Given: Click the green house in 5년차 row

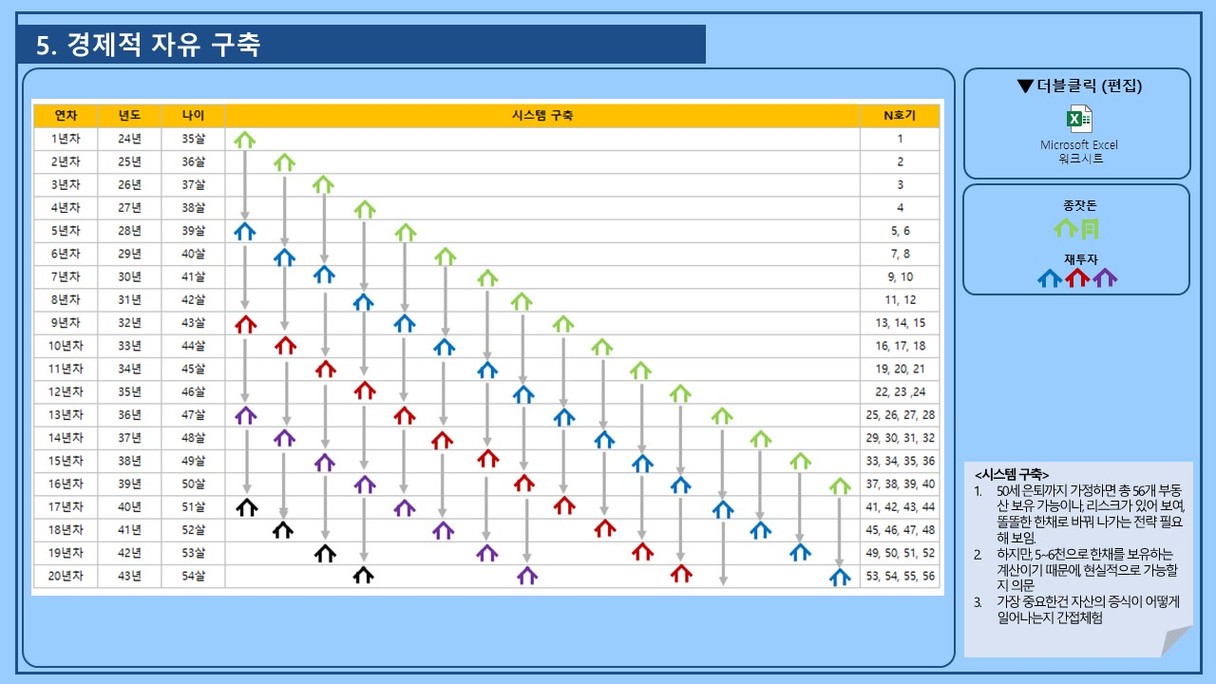Looking at the screenshot, I should click(405, 232).
